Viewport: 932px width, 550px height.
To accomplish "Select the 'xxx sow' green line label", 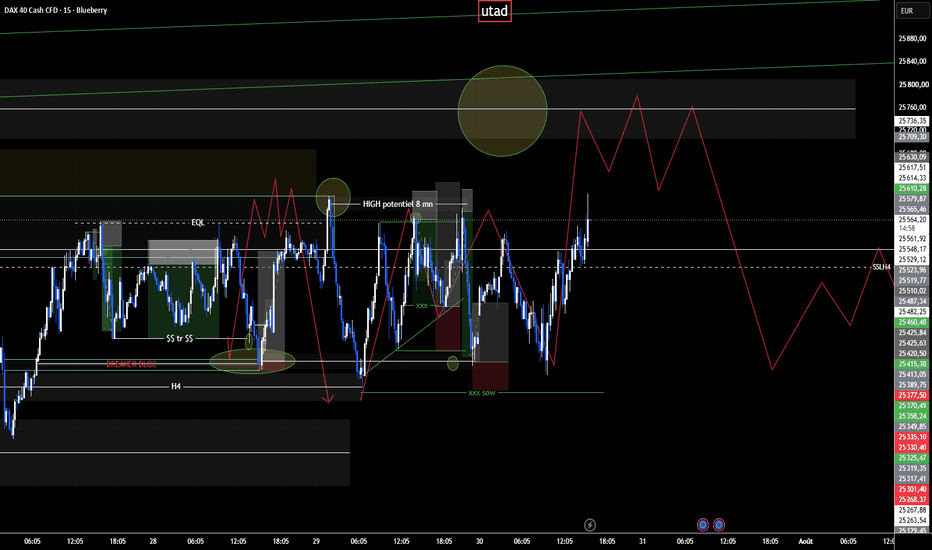I will click(481, 393).
